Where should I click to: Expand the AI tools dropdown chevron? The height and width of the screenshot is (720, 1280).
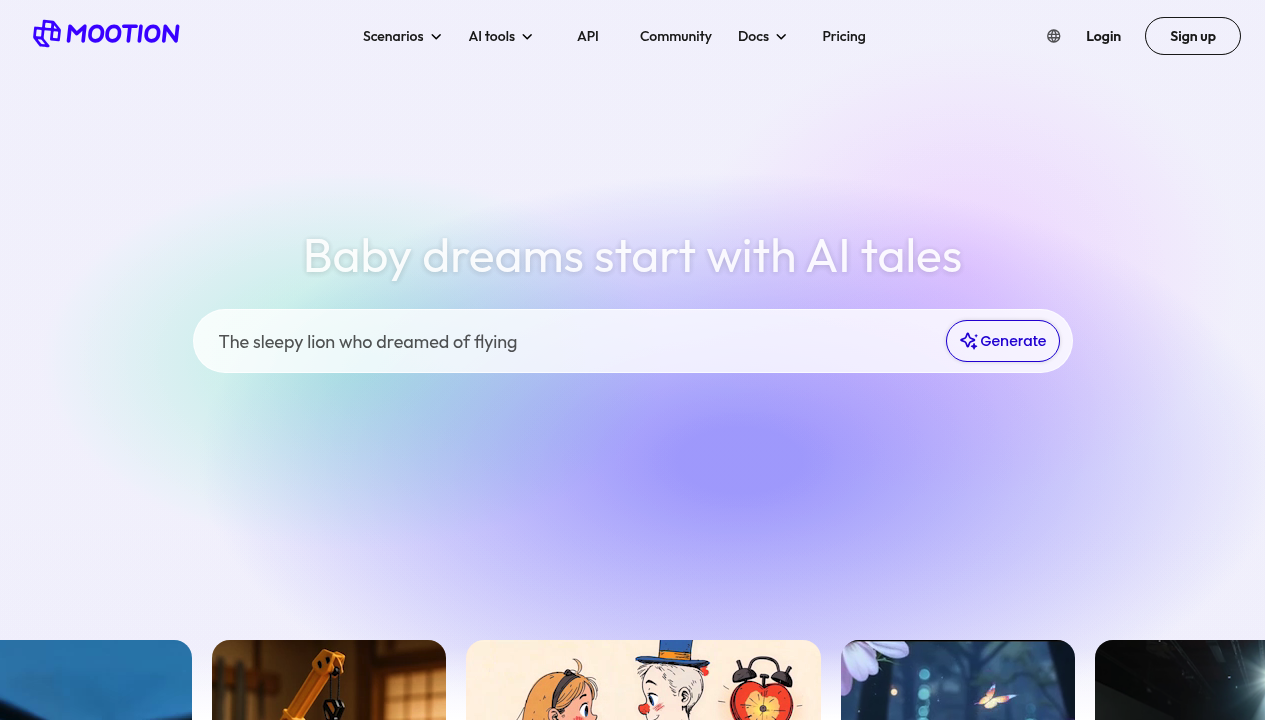pos(527,37)
